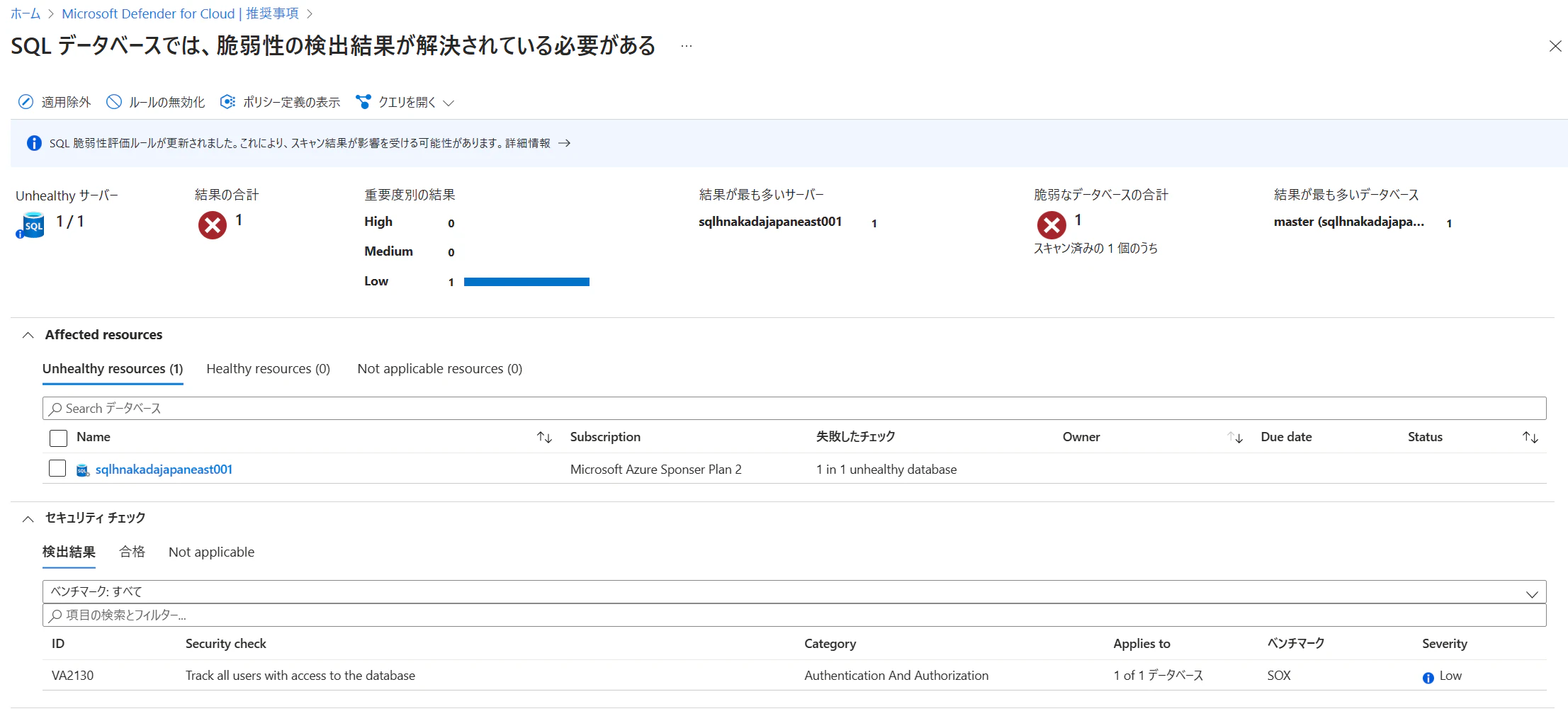Click magnifier icon in 項目の検索とフィルター box

pyautogui.click(x=55, y=615)
